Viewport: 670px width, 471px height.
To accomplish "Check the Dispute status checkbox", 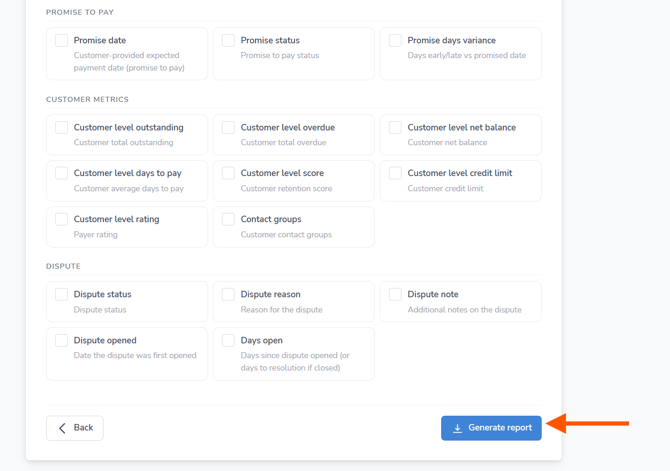I will click(62, 295).
